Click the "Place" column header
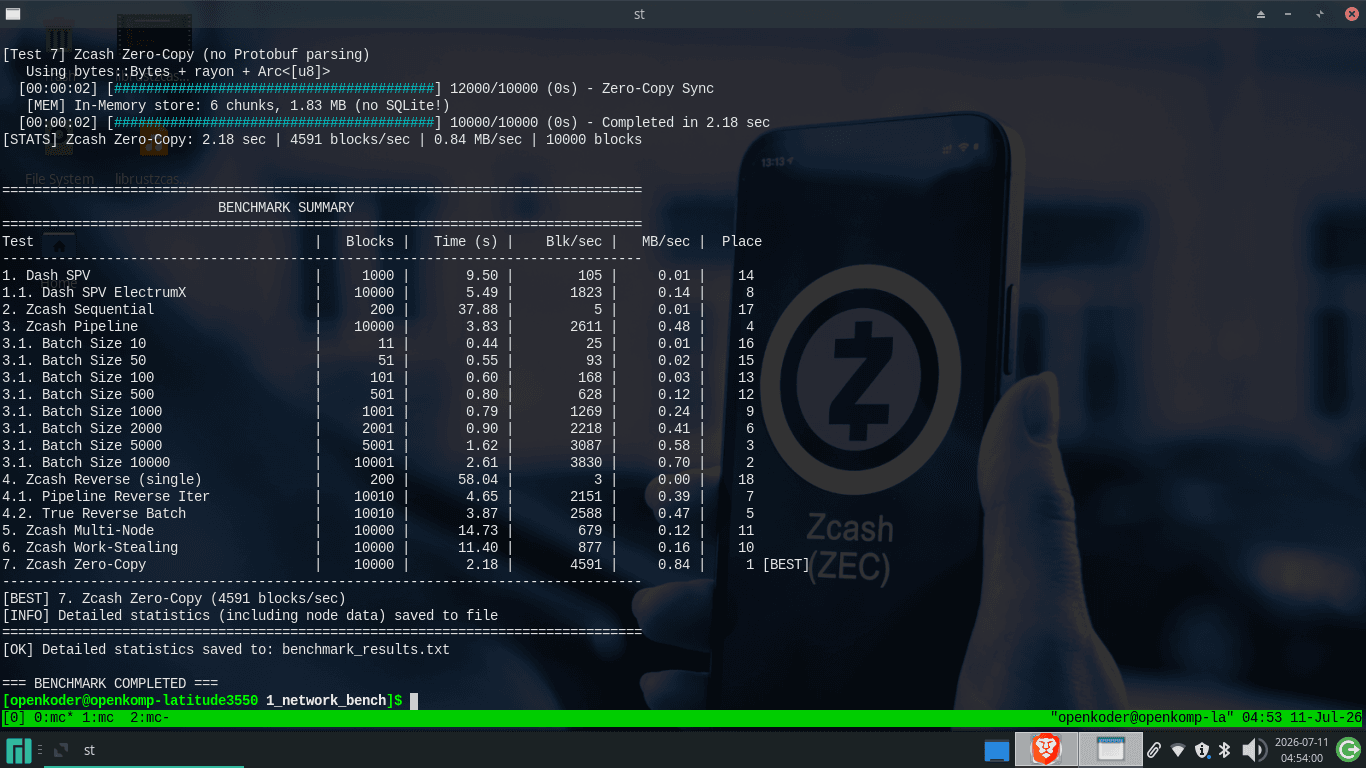Image resolution: width=1366 pixels, height=768 pixels. pyautogui.click(x=742, y=241)
